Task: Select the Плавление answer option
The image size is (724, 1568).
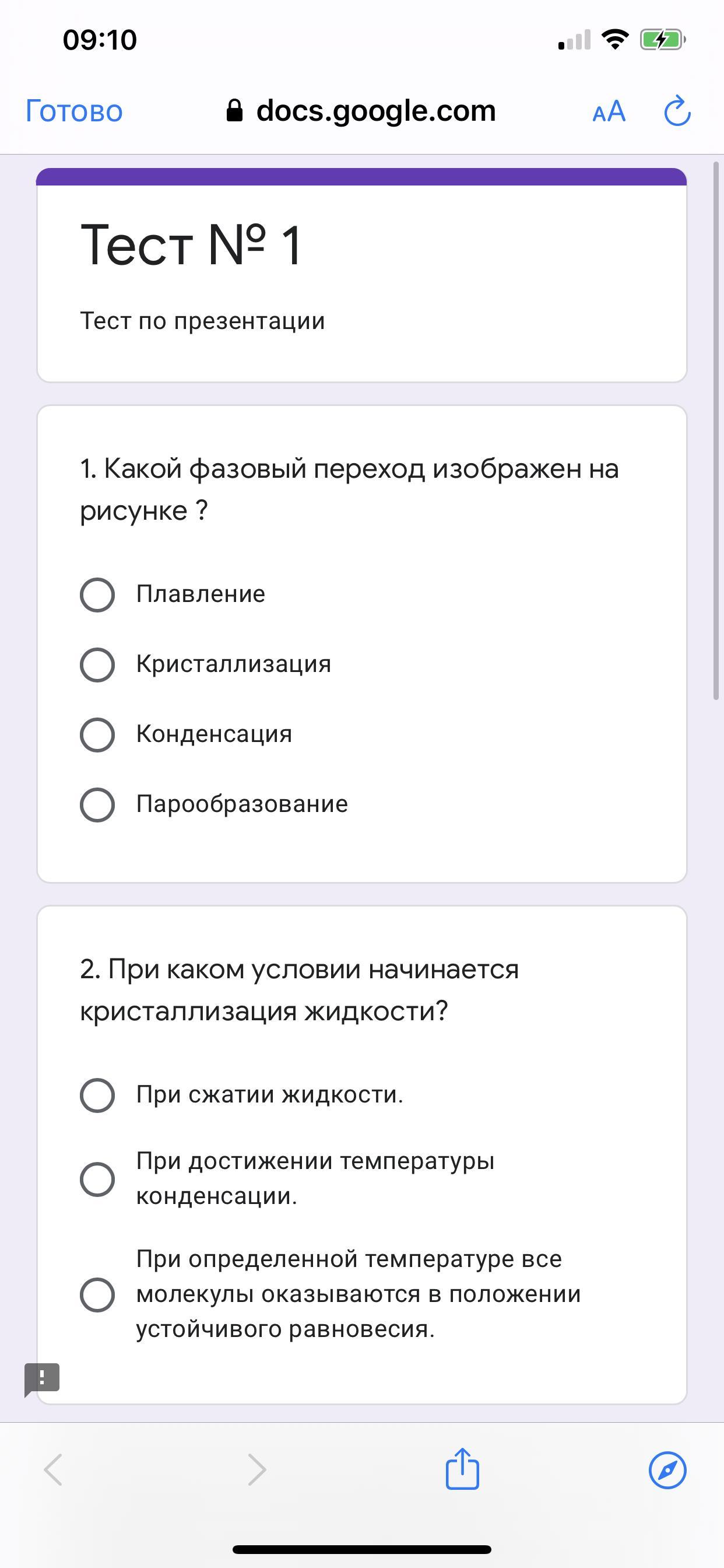Action: pos(97,594)
